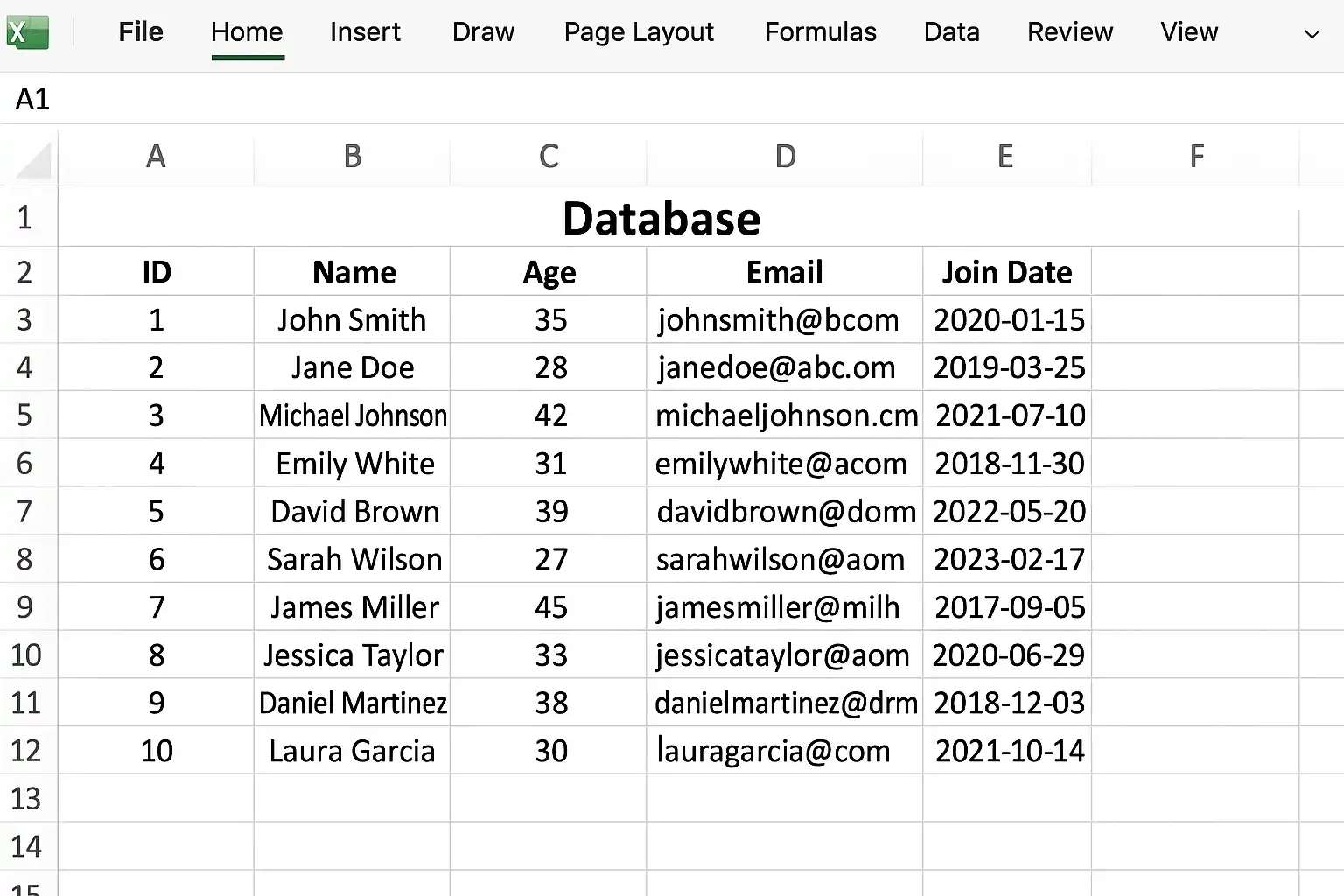Click the Database title cell
The height and width of the screenshot is (896, 1344).
point(661,218)
